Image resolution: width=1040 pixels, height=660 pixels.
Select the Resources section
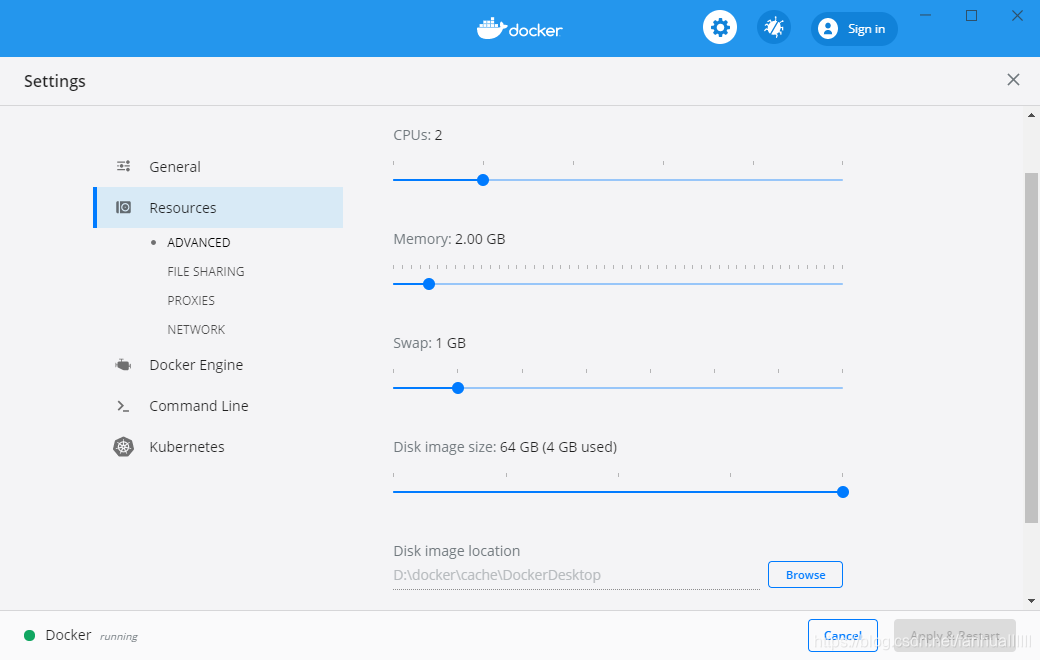[x=218, y=208]
